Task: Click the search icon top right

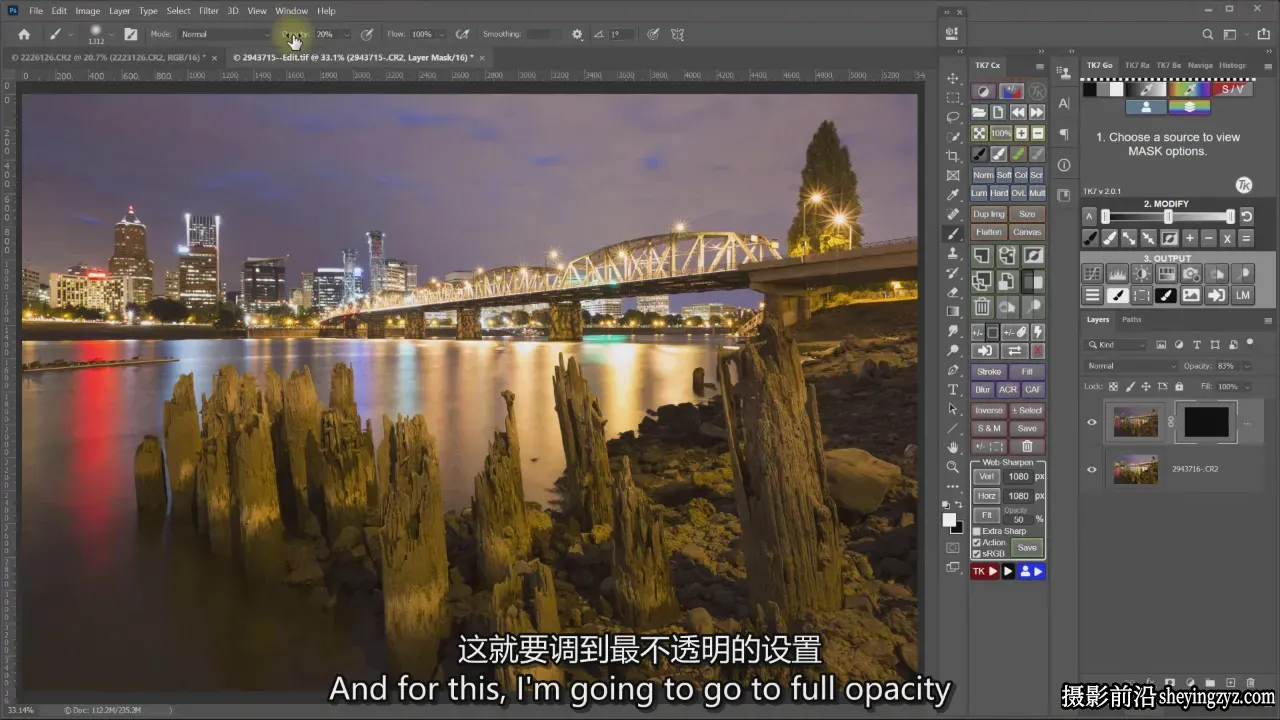Action: (1207, 34)
